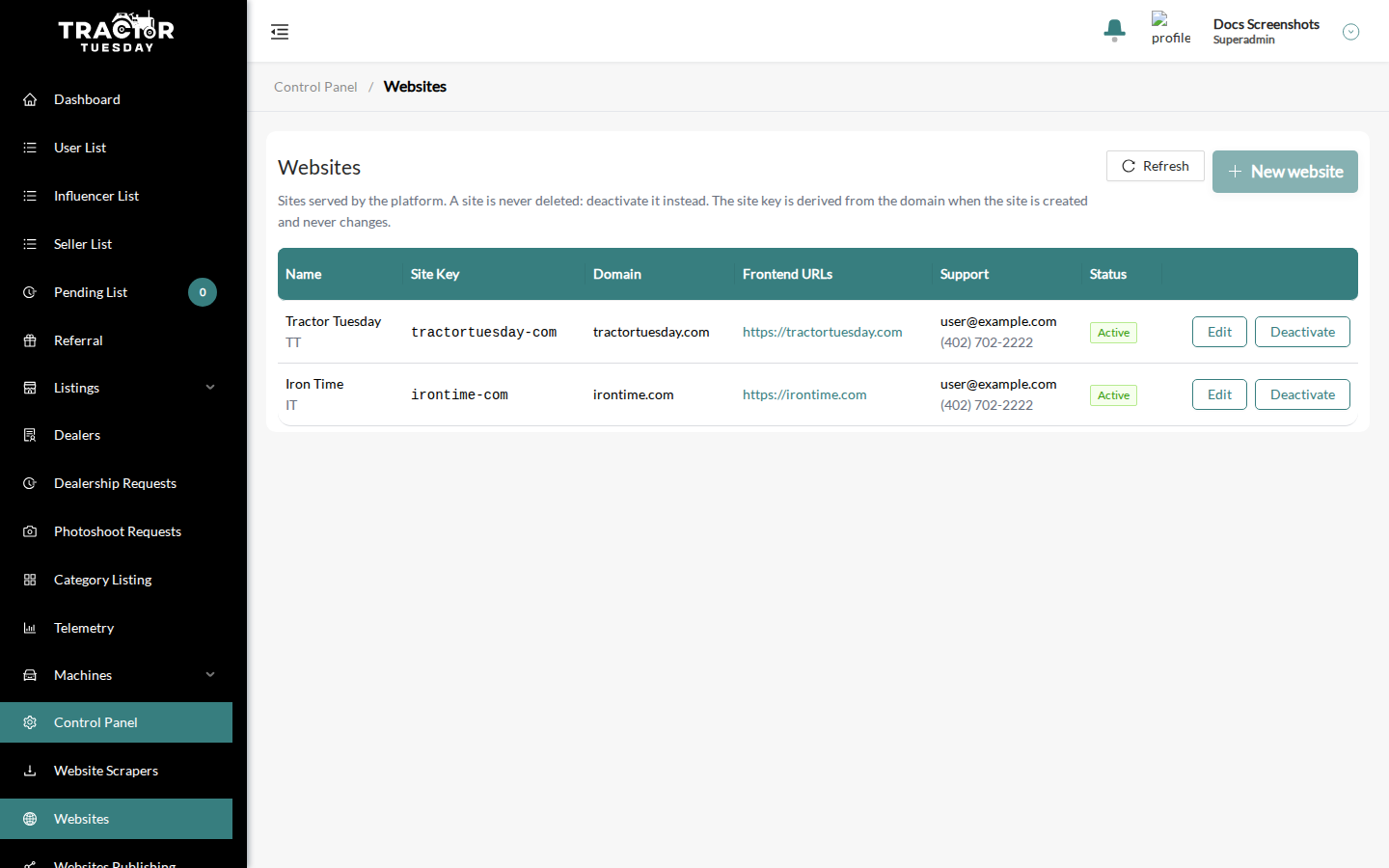The height and width of the screenshot is (868, 1389).
Task: Open the Telemetry menu item
Action: coord(116,628)
